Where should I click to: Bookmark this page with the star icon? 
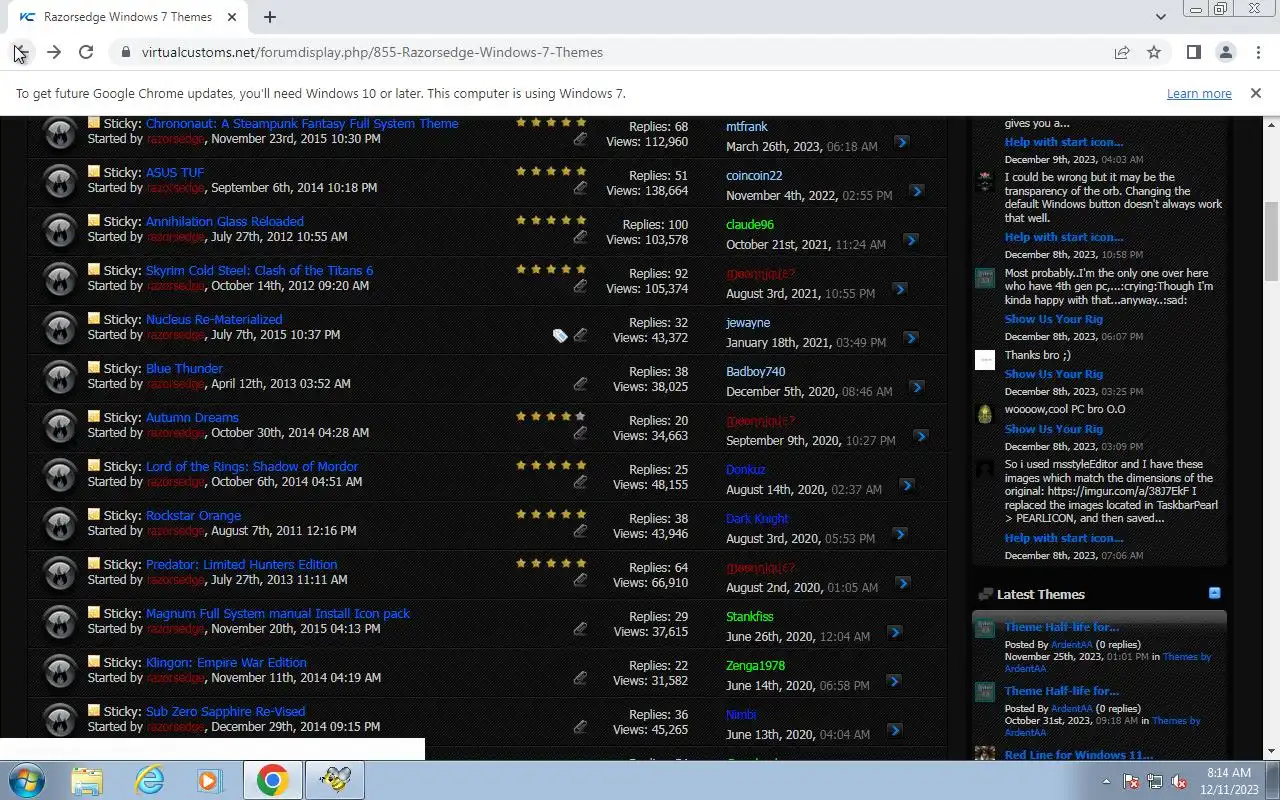(1154, 52)
